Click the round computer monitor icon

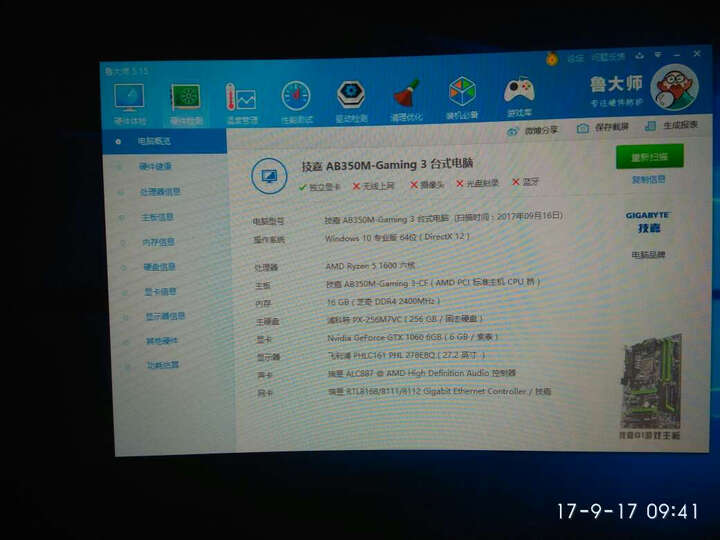pos(269,176)
